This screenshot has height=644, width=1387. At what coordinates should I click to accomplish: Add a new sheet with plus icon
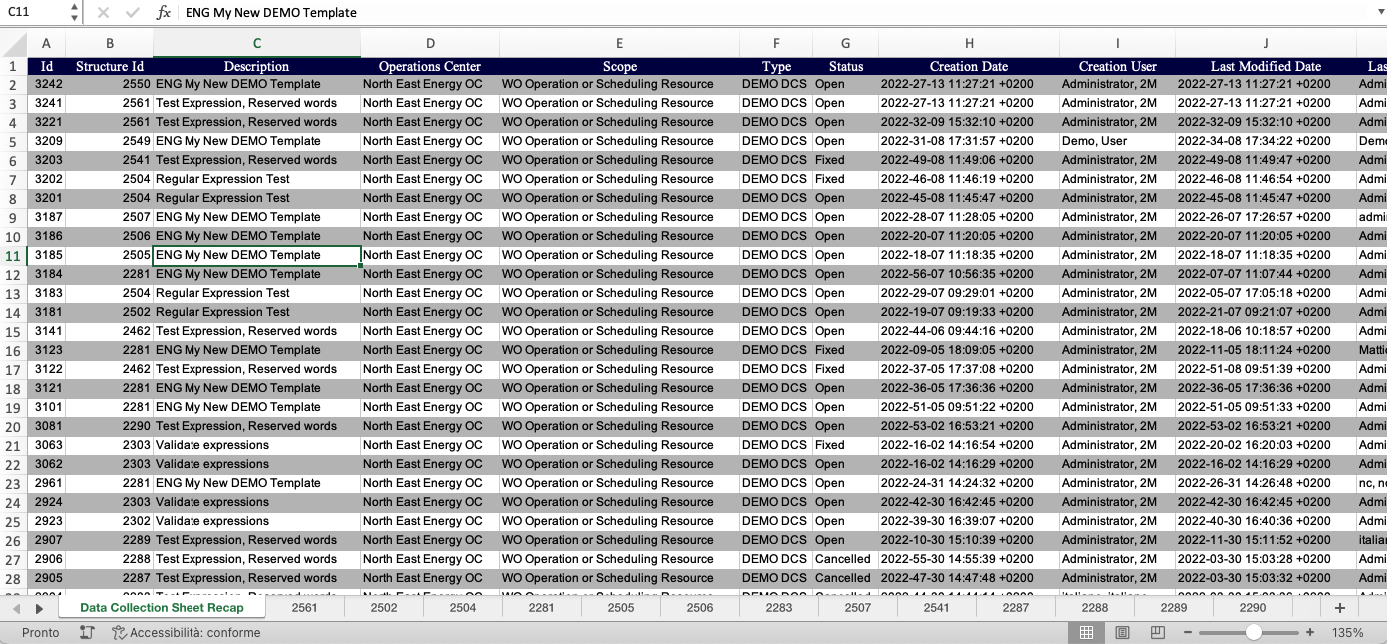coord(1339,608)
